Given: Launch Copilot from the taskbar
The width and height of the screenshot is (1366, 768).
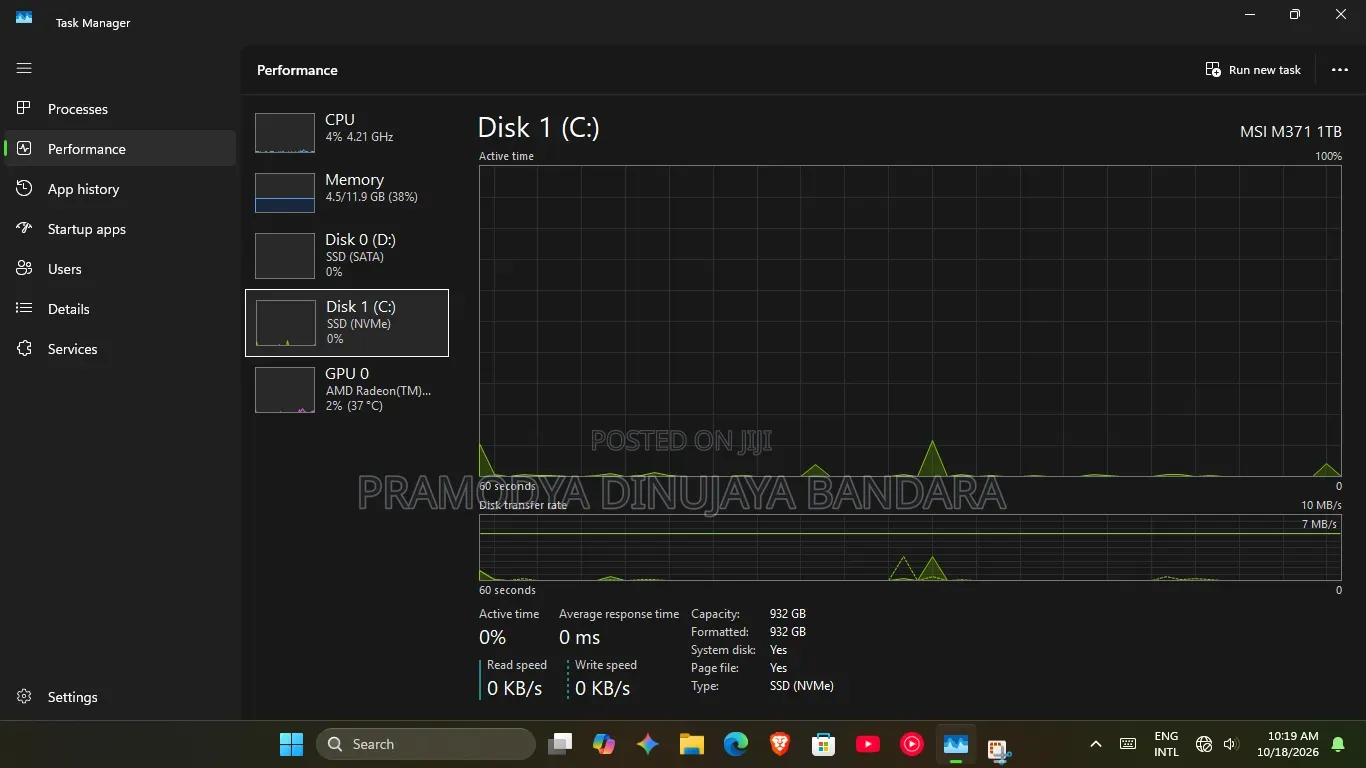Looking at the screenshot, I should click(x=604, y=744).
